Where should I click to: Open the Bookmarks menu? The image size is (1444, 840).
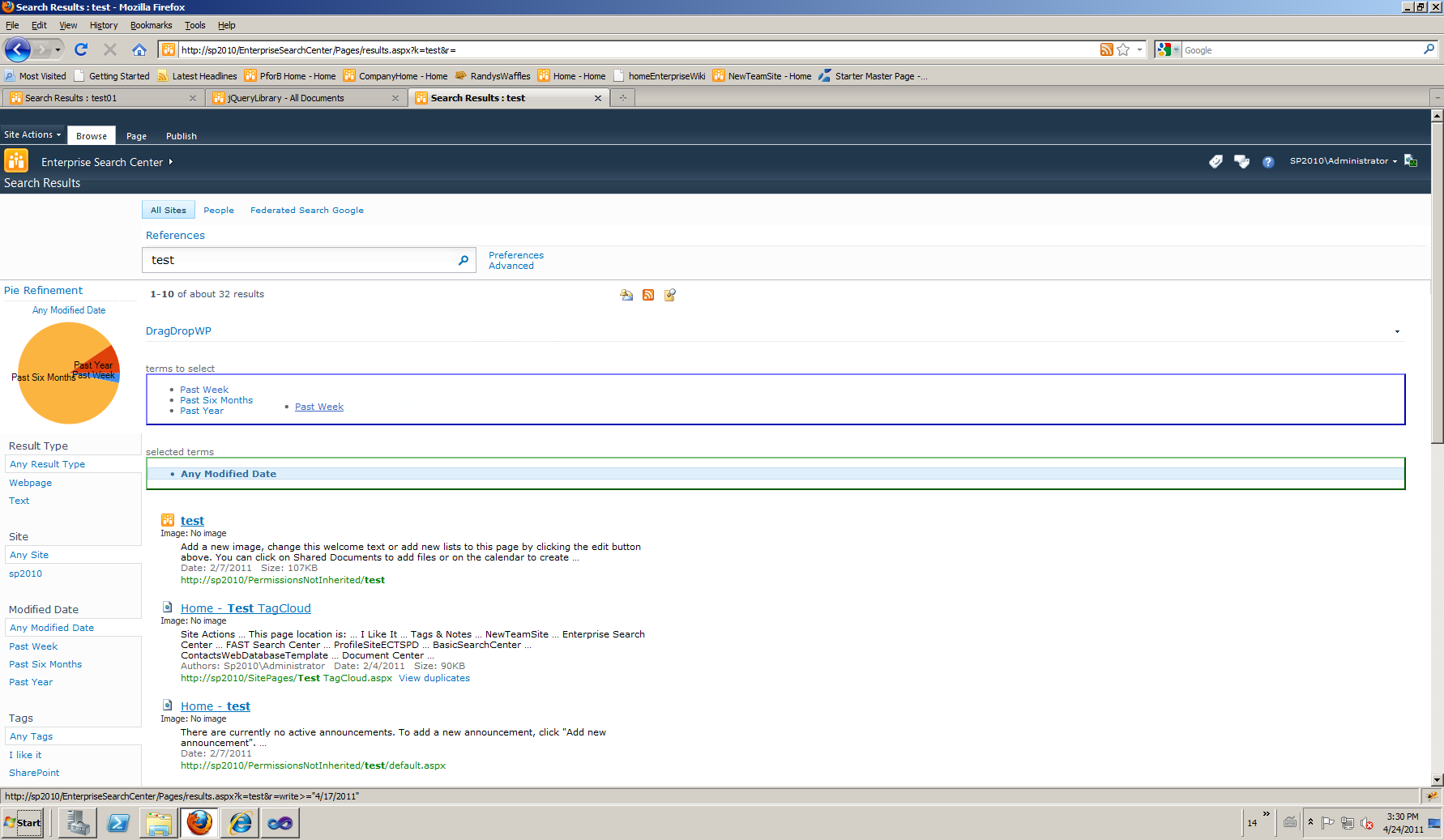tap(151, 25)
